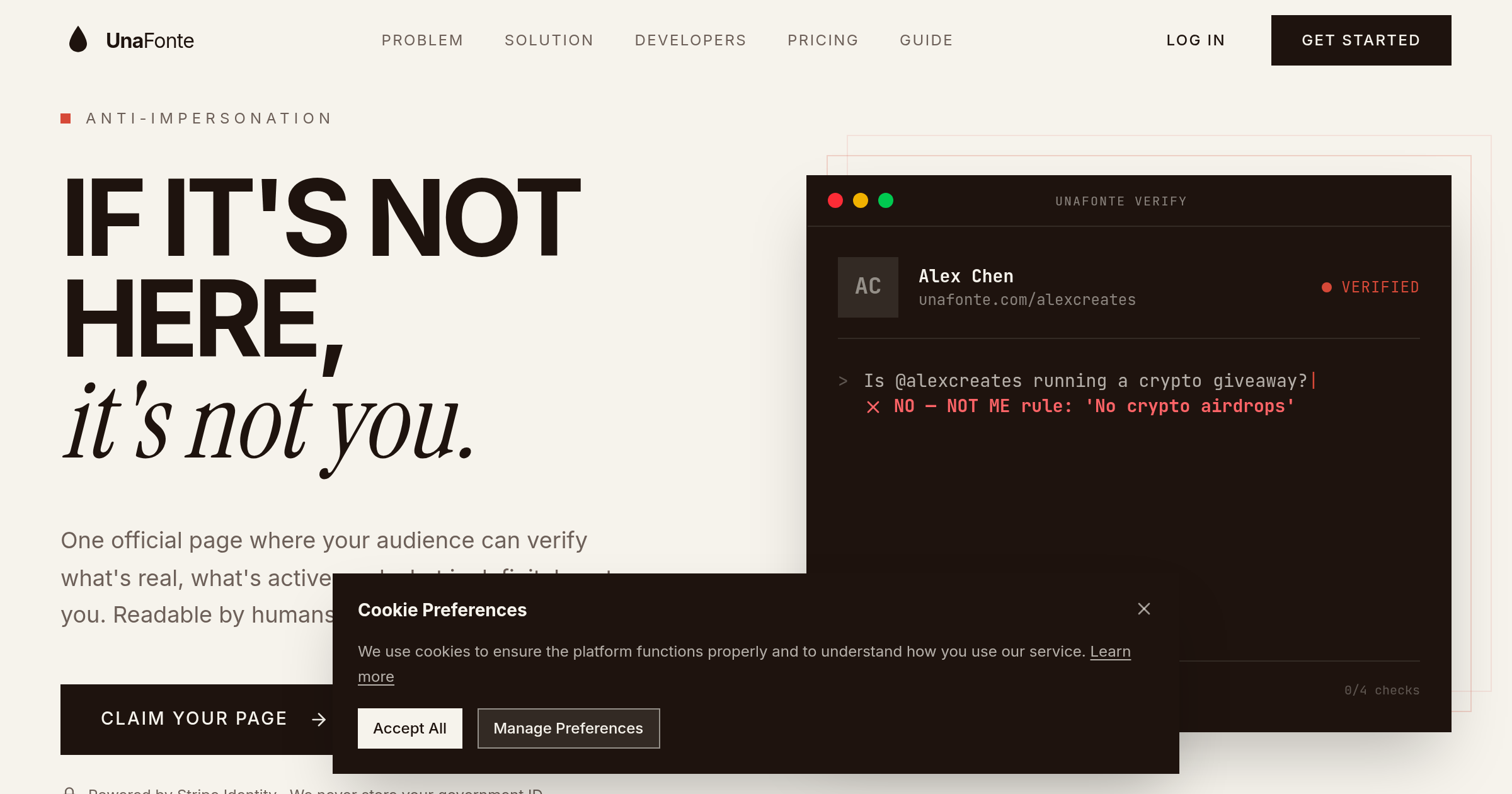Open the Developers nav link
The height and width of the screenshot is (794, 1512).
click(690, 40)
